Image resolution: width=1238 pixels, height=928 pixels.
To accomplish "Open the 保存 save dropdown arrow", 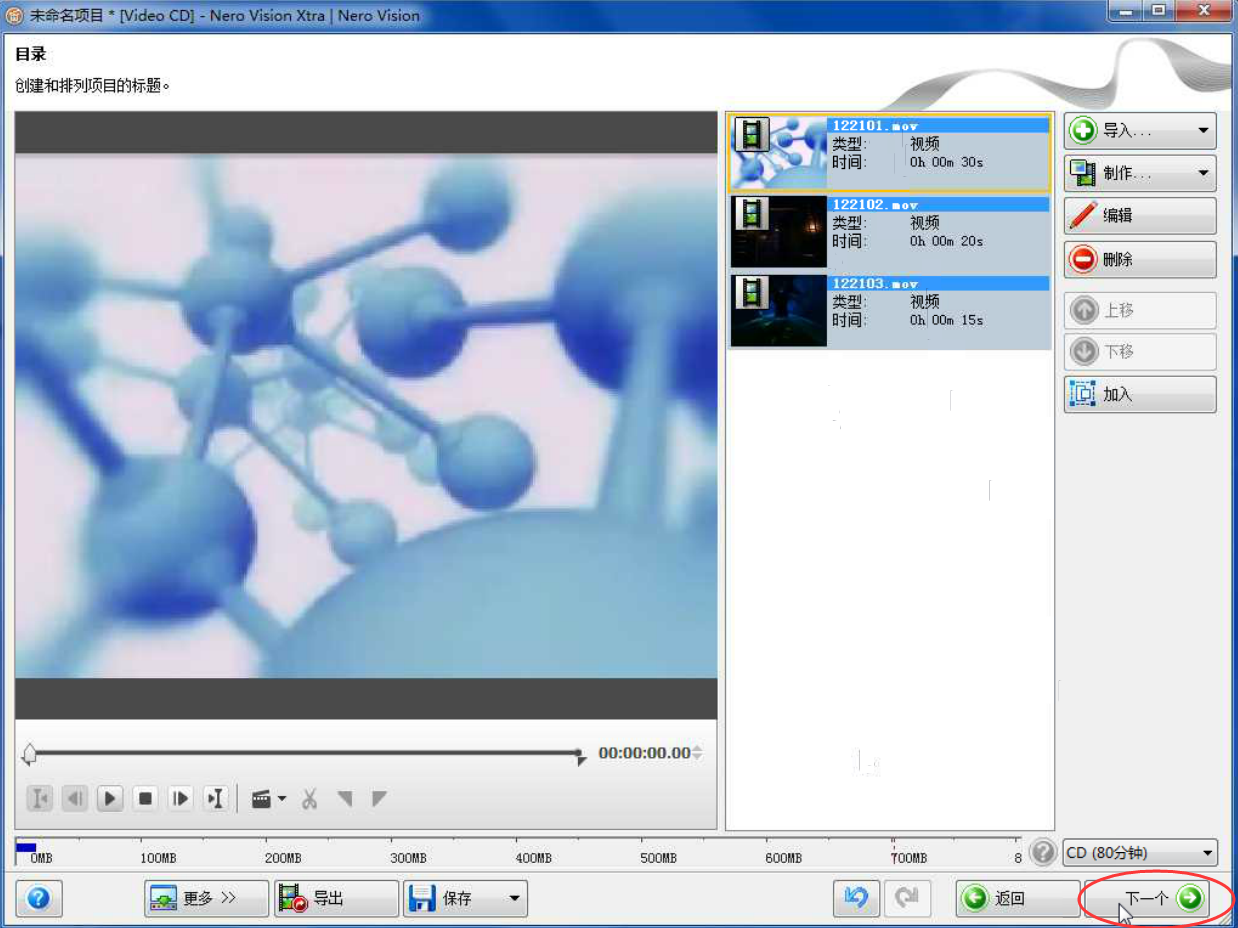I will pyautogui.click(x=515, y=898).
